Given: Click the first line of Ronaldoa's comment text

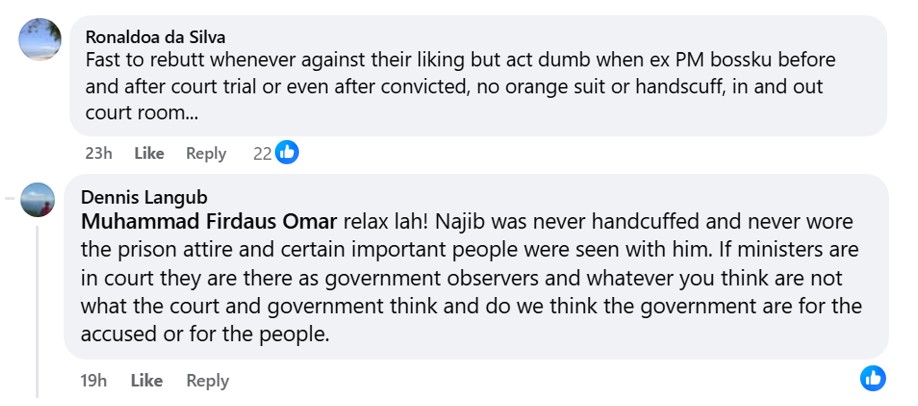Looking at the screenshot, I should click(460, 60).
